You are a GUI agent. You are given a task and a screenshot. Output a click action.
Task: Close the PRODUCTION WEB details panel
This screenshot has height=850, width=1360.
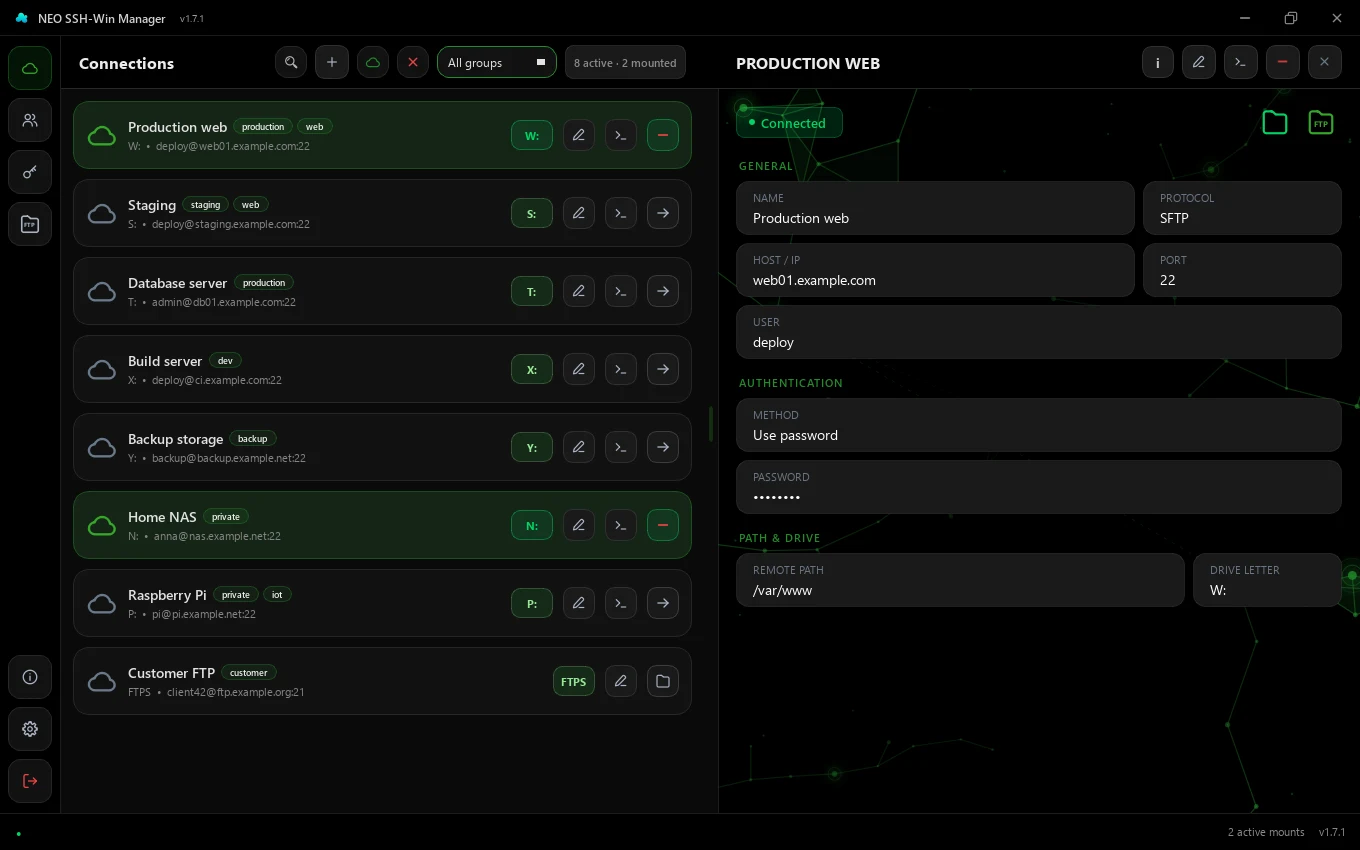[1325, 62]
